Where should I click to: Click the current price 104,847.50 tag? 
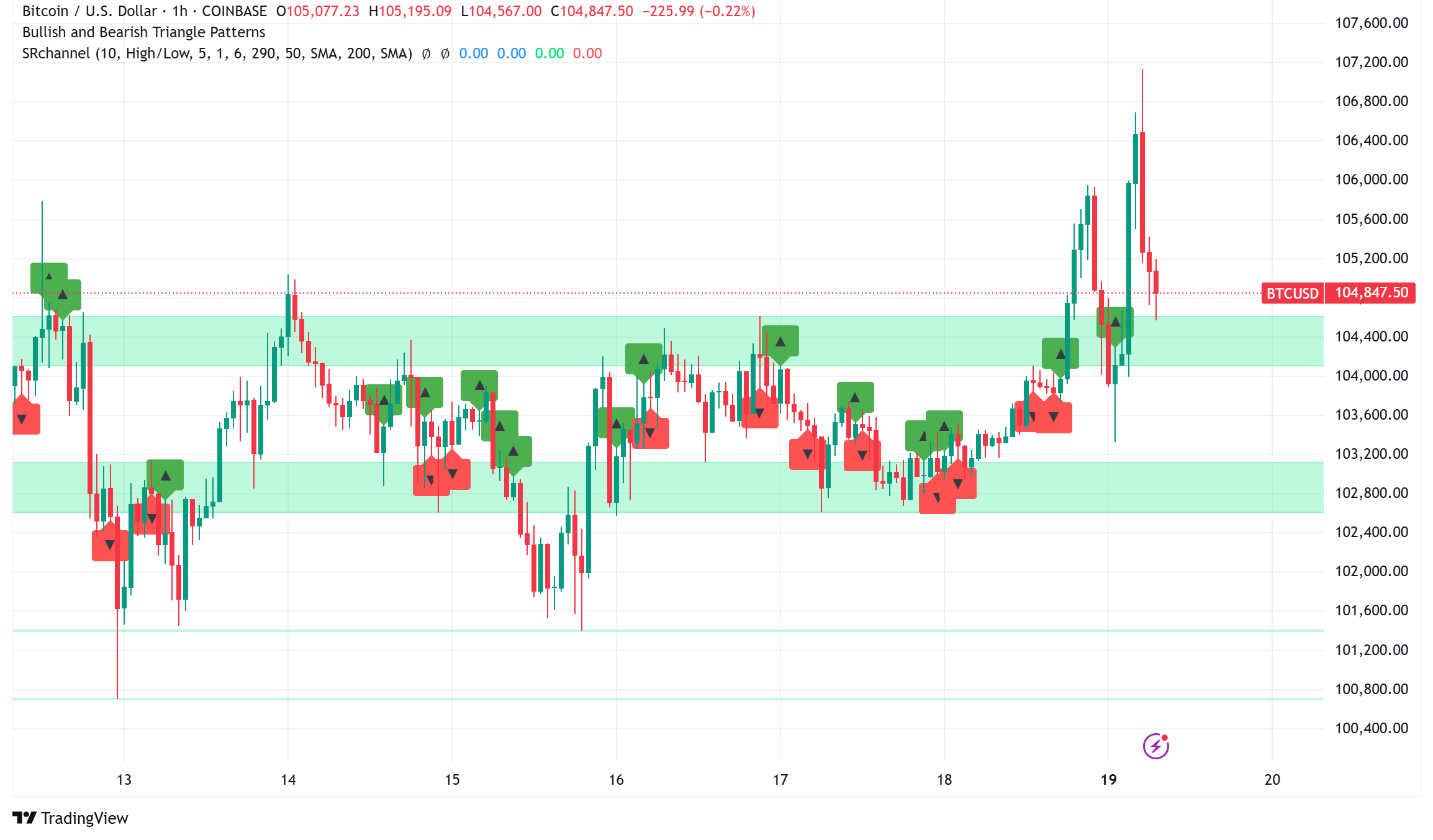coord(1371,293)
